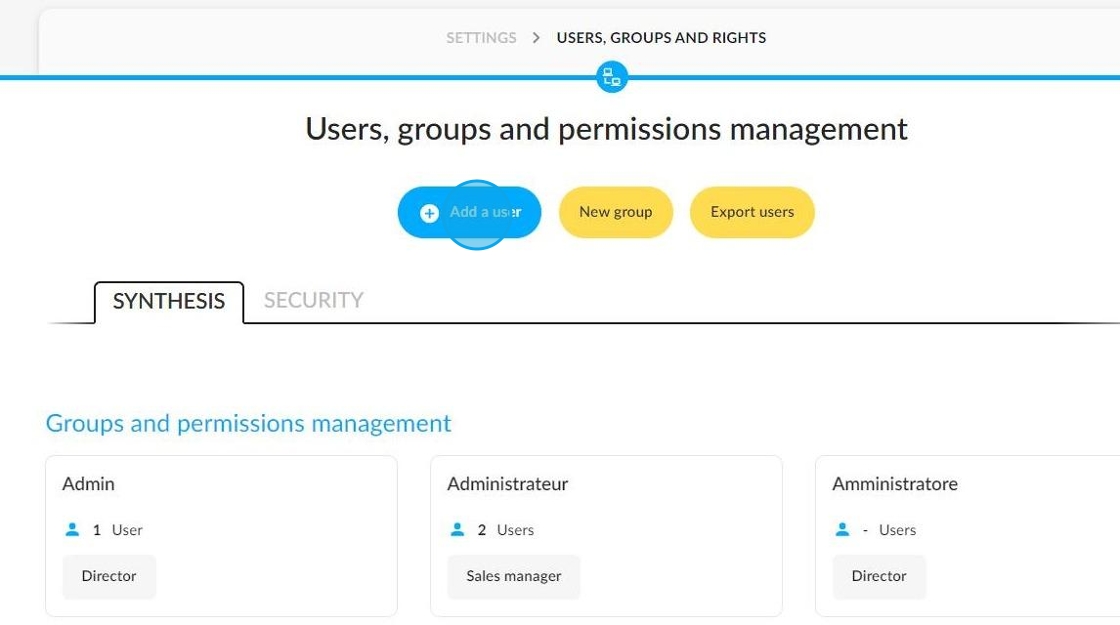
Task: Switch to the Security tab
Action: pyautogui.click(x=314, y=300)
